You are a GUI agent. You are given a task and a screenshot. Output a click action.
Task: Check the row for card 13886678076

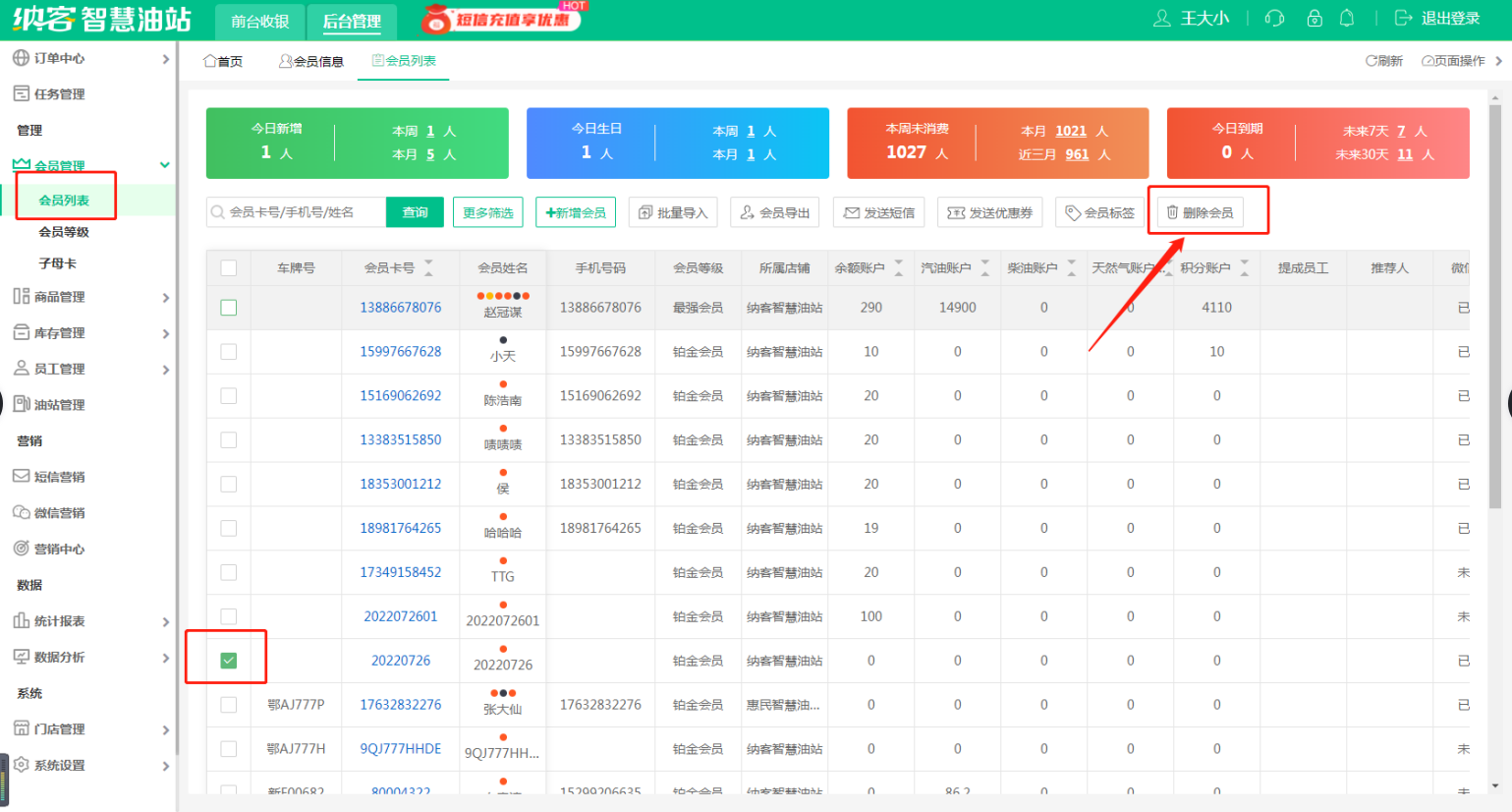click(x=229, y=308)
